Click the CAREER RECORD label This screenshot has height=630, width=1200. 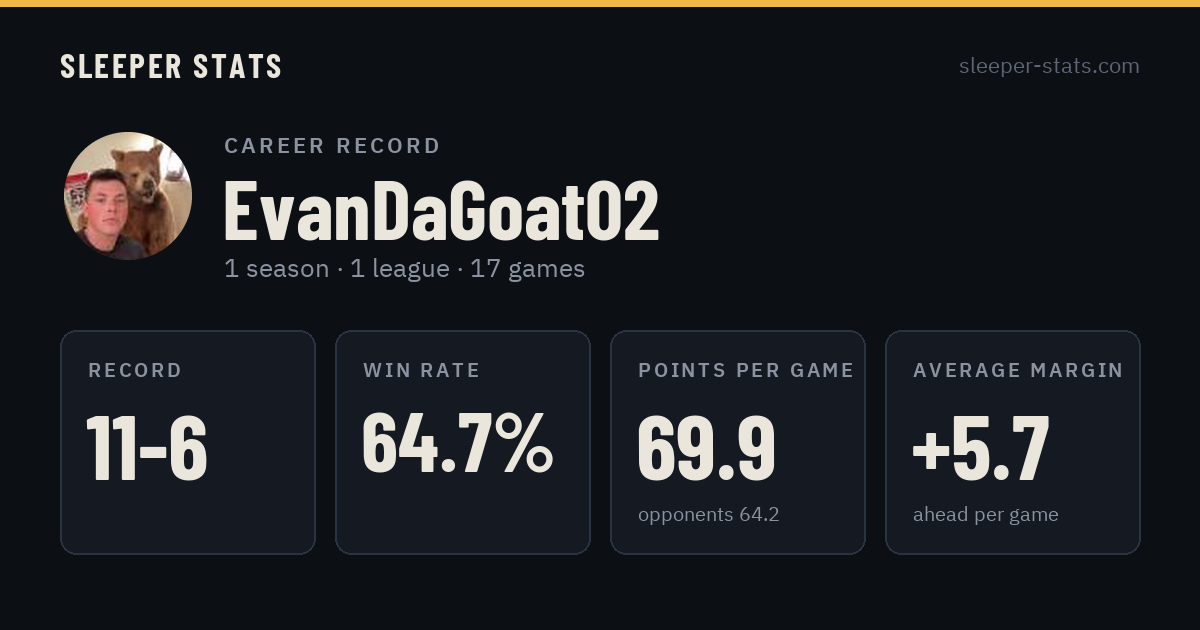click(x=332, y=146)
